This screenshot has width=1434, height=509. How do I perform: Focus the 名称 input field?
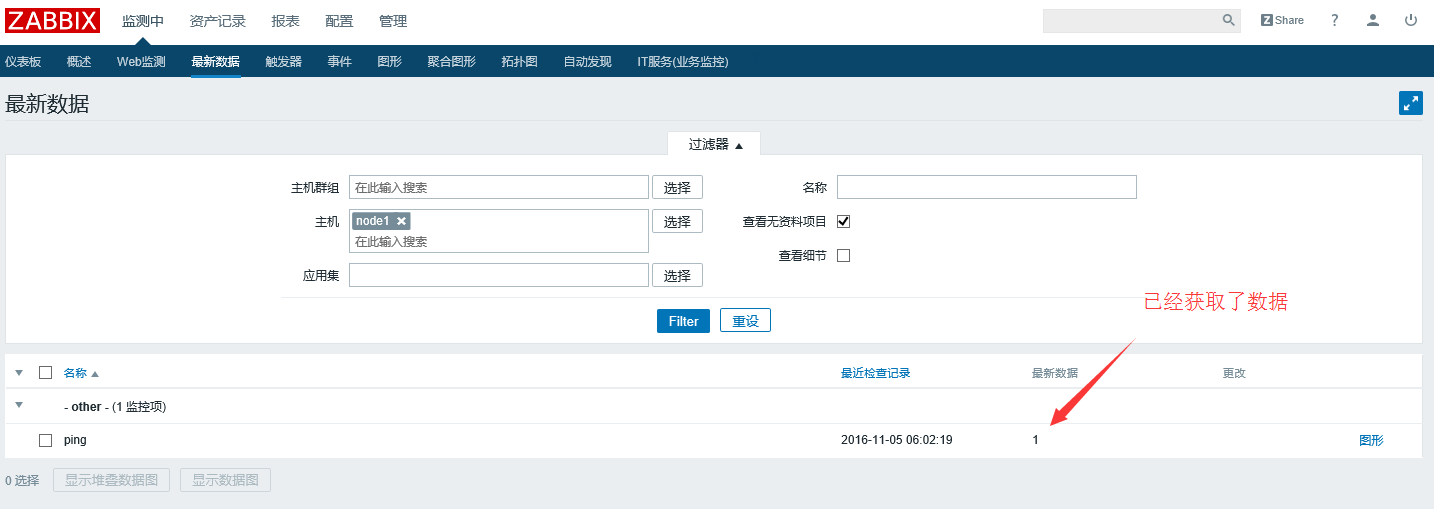[x=987, y=187]
